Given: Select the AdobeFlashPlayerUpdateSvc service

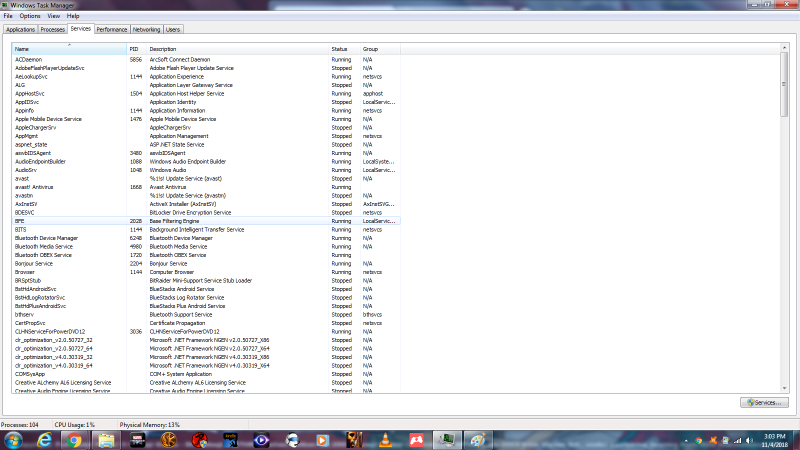Looking at the screenshot, I should (x=206, y=68).
